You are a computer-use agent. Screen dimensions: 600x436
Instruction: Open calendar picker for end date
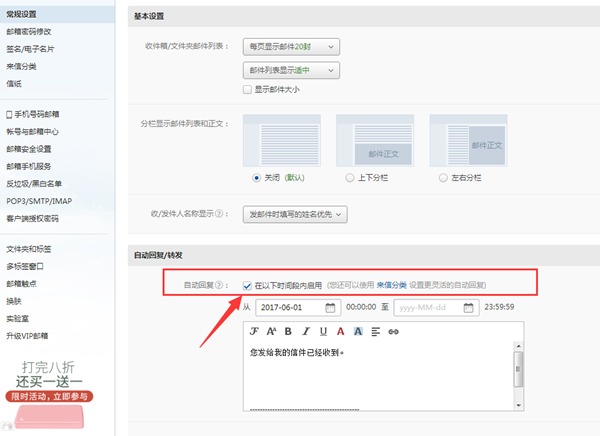(x=468, y=307)
